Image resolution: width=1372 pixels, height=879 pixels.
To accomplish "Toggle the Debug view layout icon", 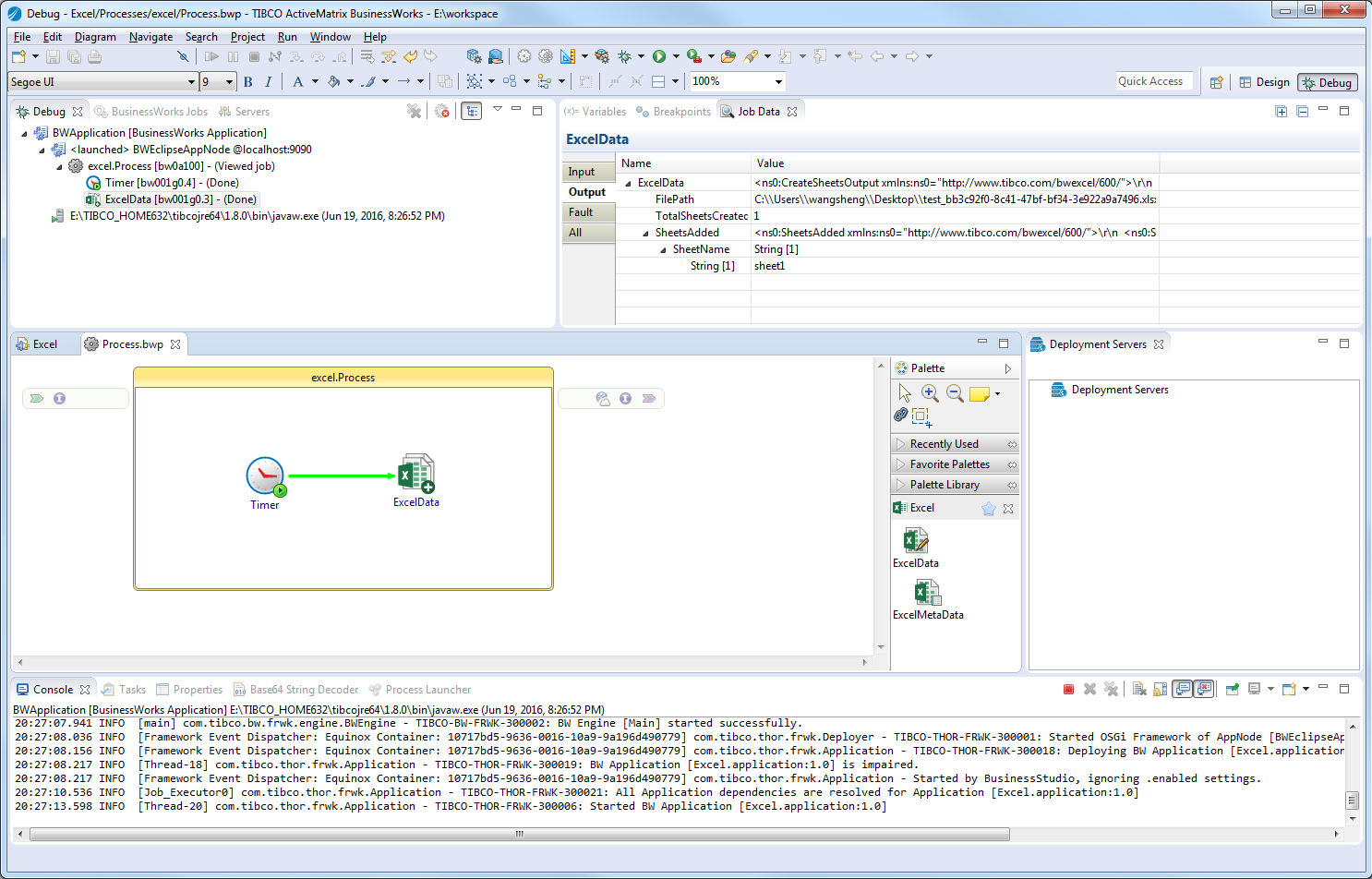I will [471, 111].
